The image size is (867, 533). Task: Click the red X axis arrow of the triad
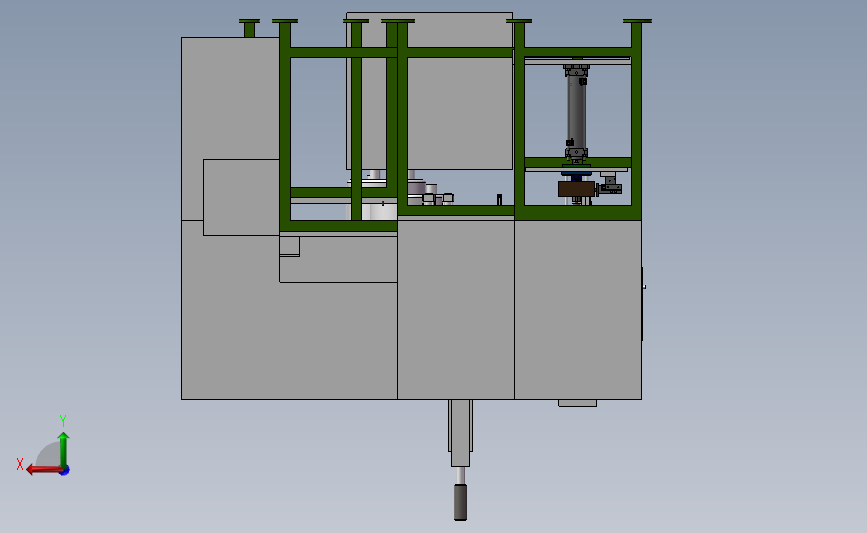coord(44,469)
